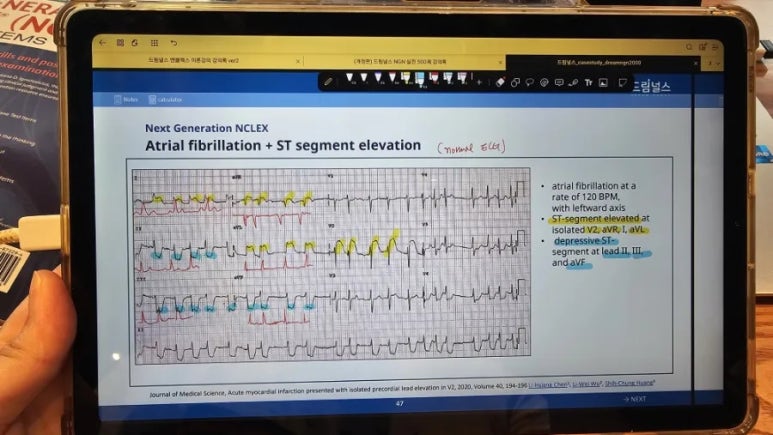Click the page number 47
Image resolution: width=773 pixels, height=435 pixels.
click(x=400, y=403)
